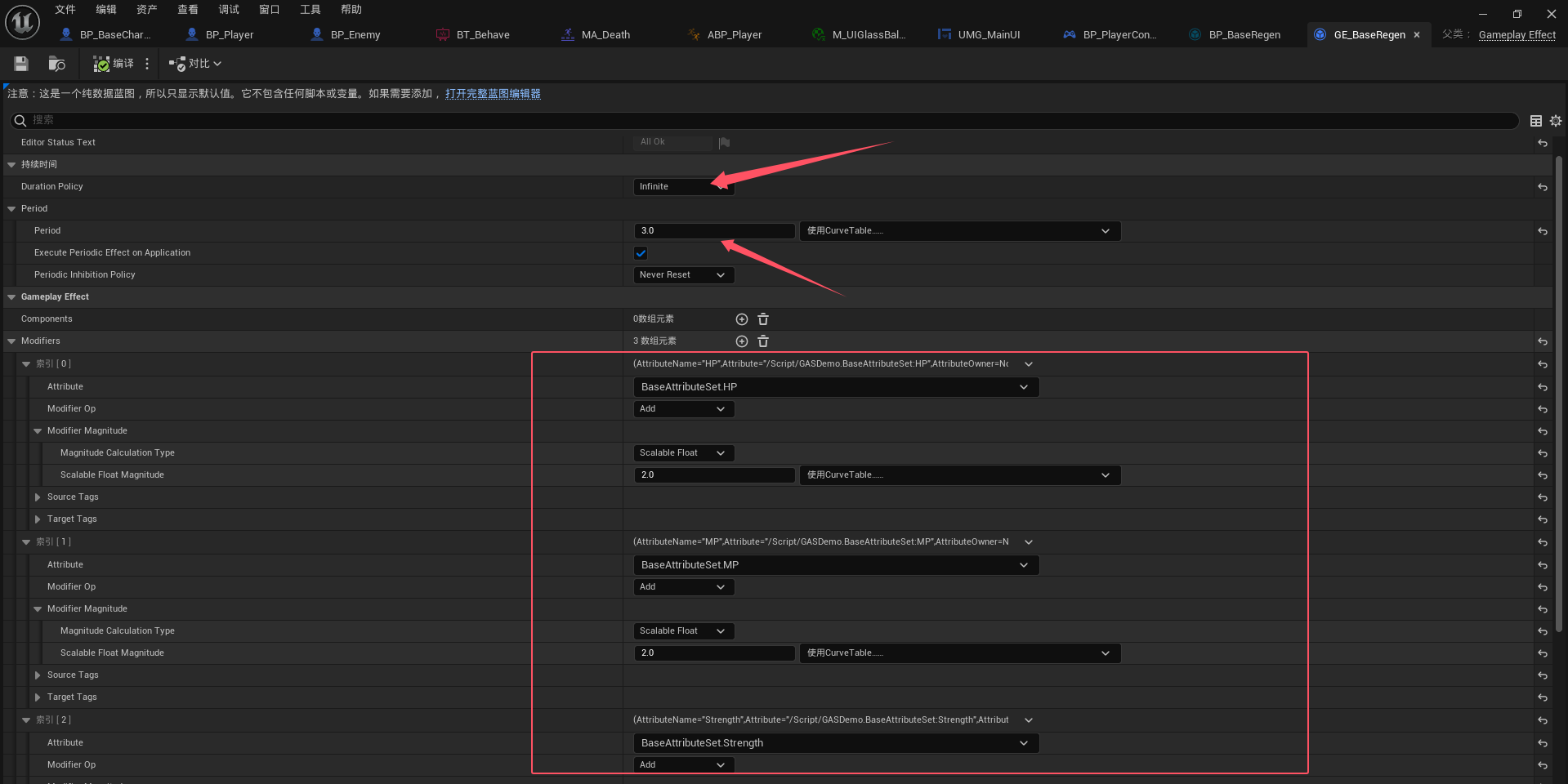Click the details table view icon

(x=1536, y=121)
